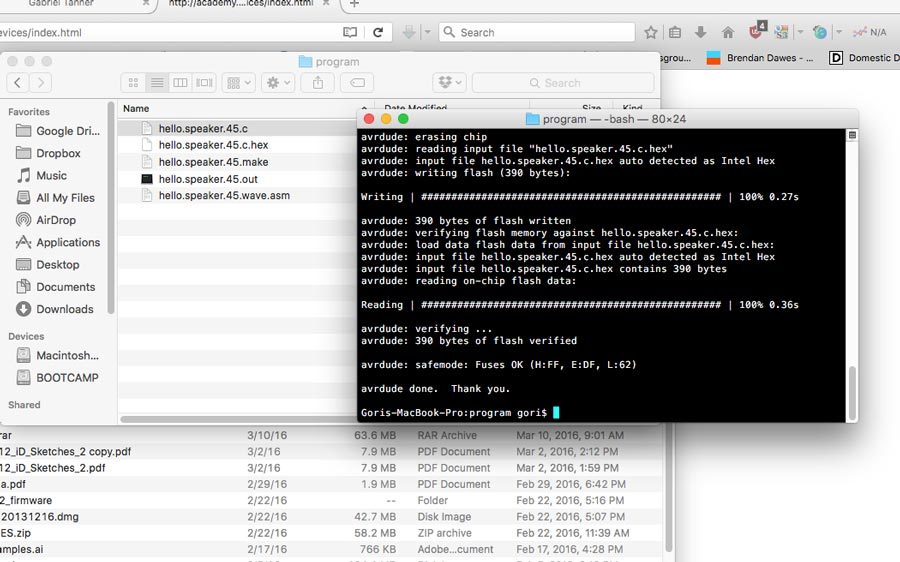
Task: Go forward in the program Finder window
Action: click(x=40, y=83)
